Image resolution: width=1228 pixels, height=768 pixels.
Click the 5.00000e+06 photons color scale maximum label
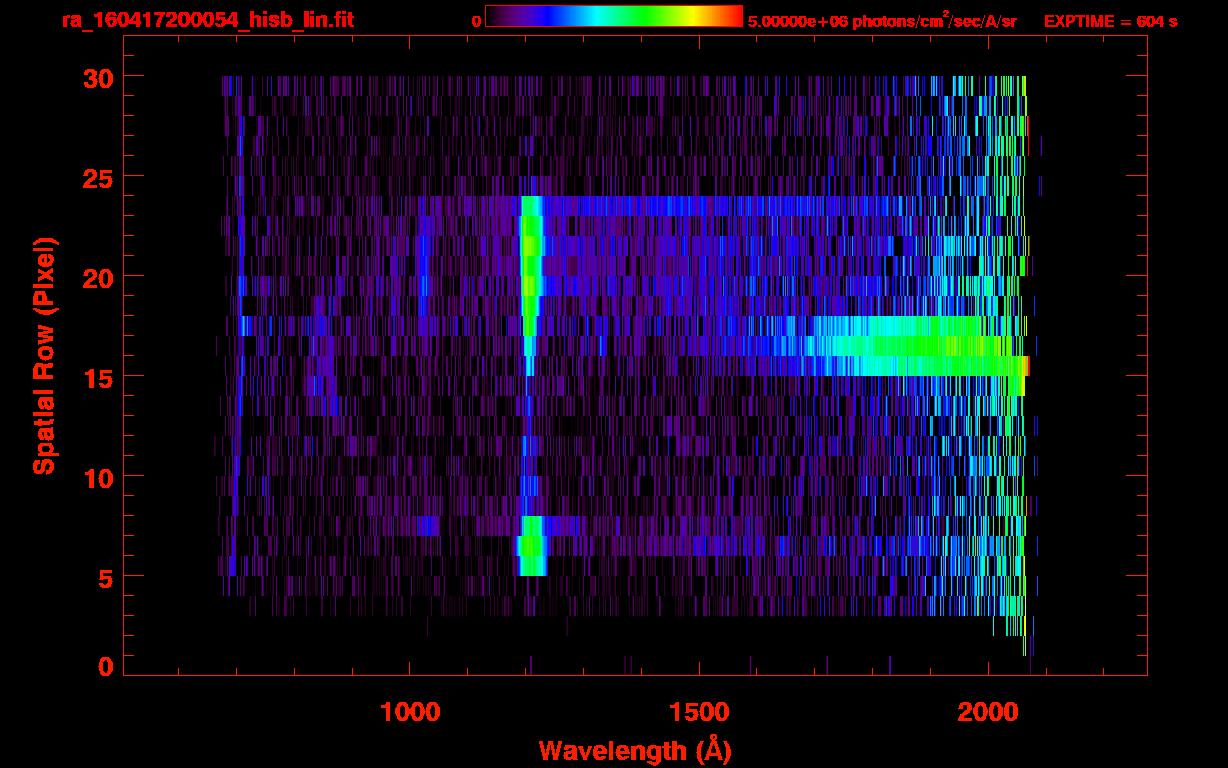pos(882,21)
